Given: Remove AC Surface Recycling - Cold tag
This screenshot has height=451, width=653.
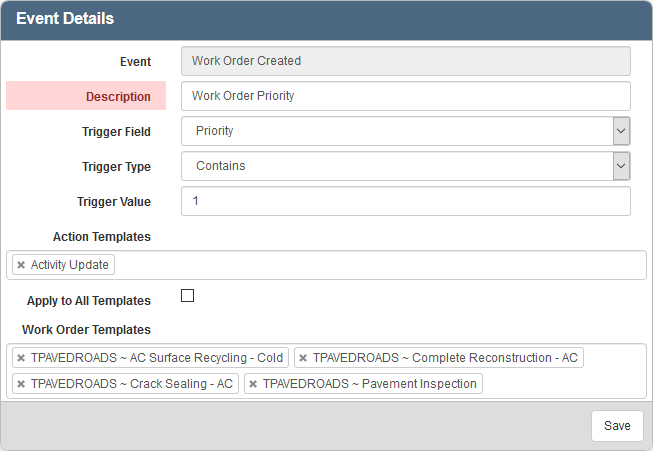Looking at the screenshot, I should [x=21, y=358].
